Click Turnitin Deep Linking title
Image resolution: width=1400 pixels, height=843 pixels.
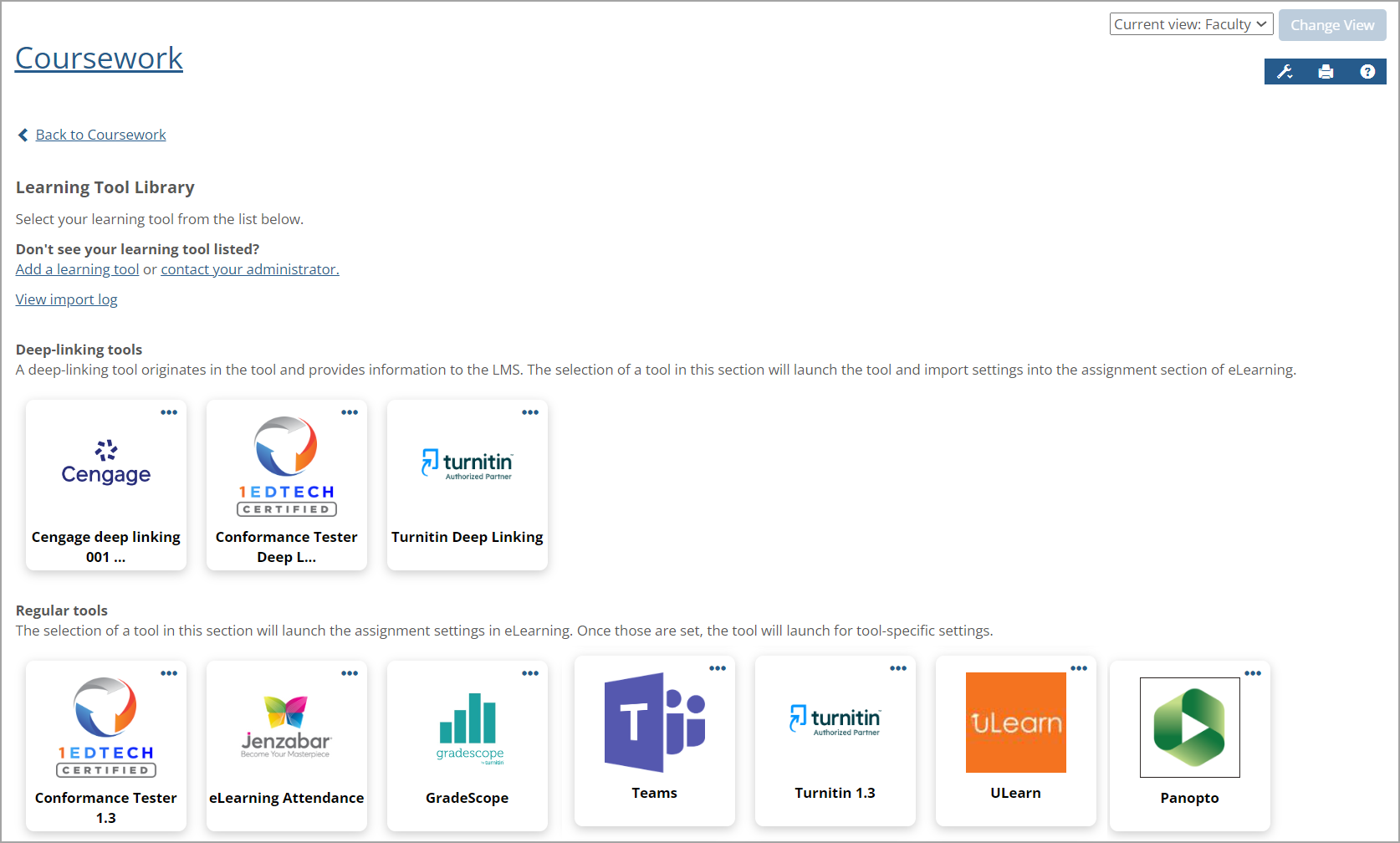coord(468,537)
